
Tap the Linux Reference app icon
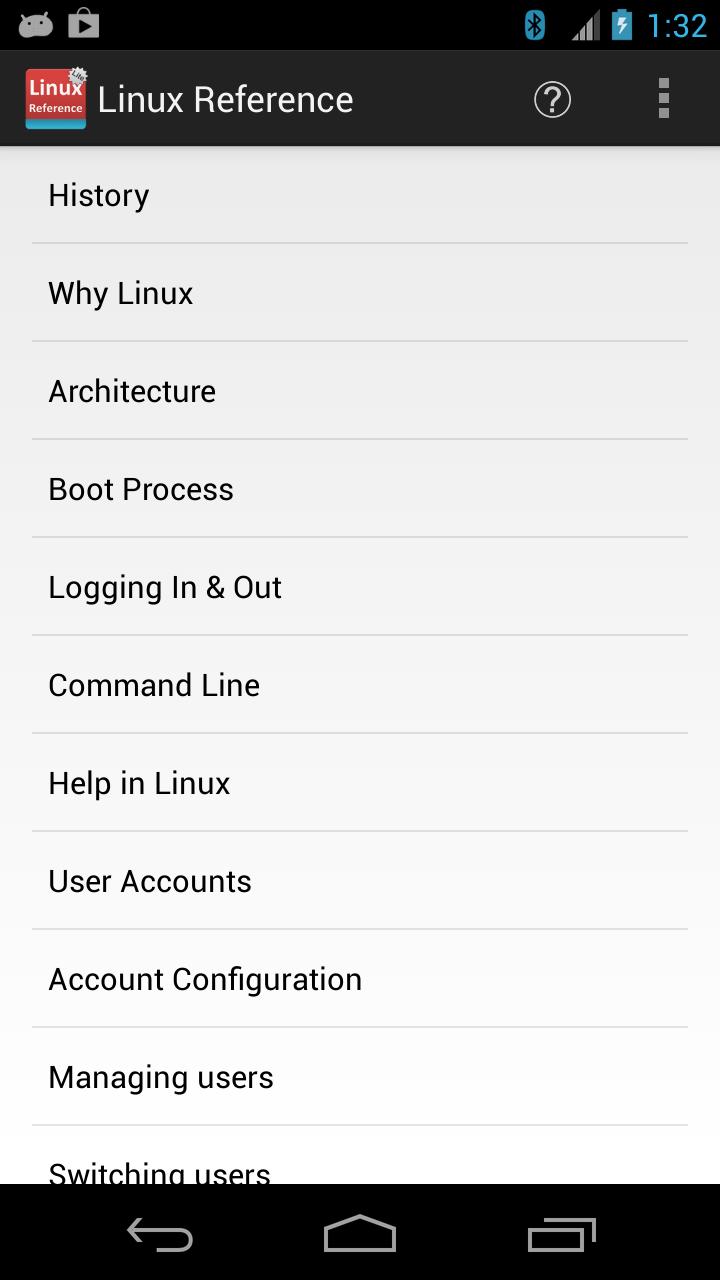coord(55,98)
